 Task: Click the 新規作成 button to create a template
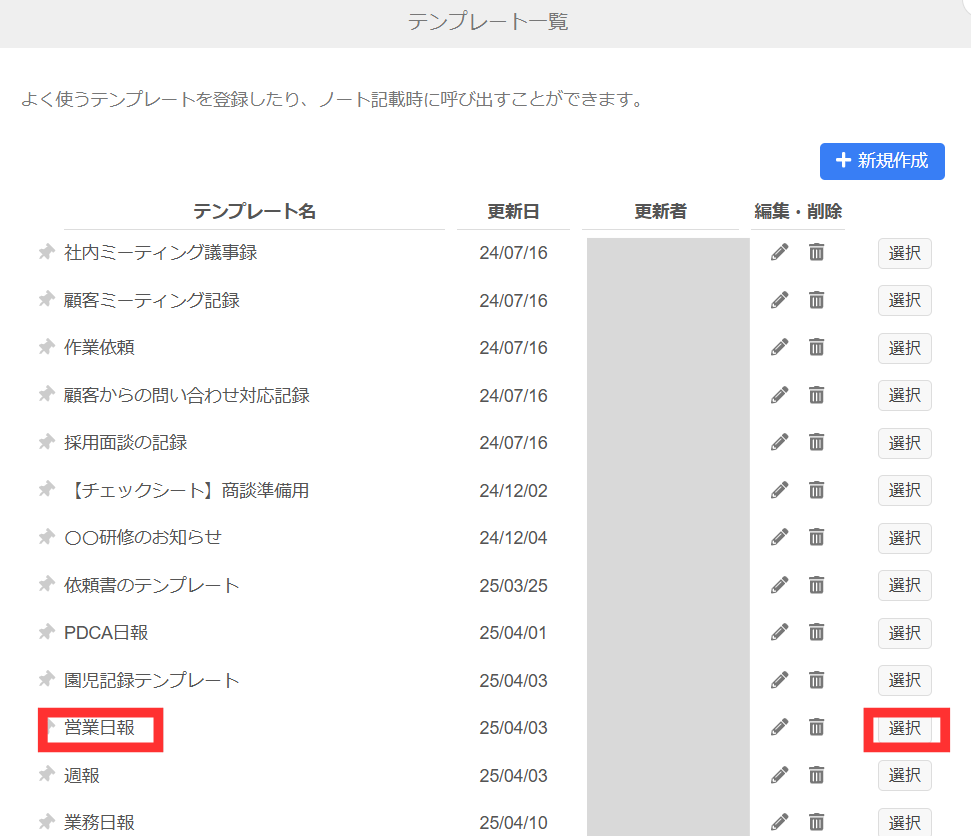click(882, 161)
